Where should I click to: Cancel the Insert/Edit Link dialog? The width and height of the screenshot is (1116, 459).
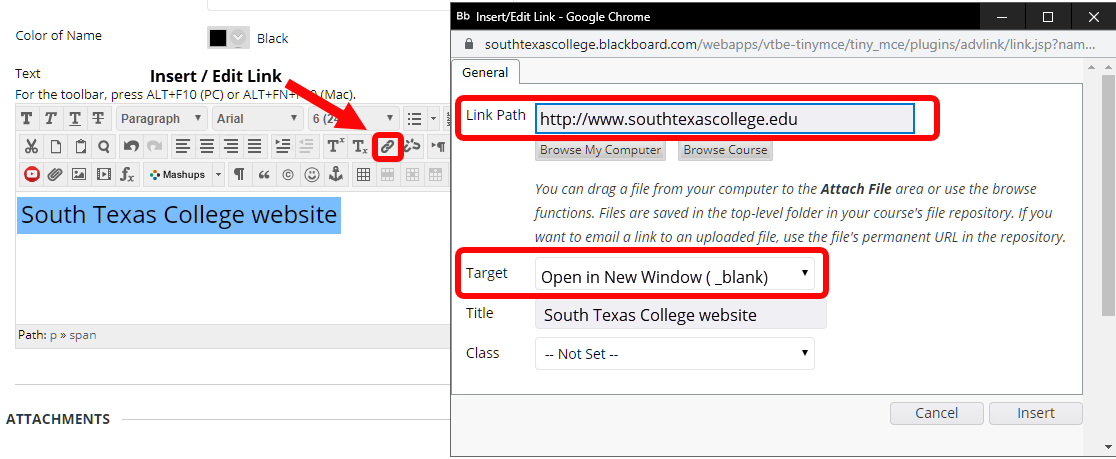pyautogui.click(x=937, y=413)
